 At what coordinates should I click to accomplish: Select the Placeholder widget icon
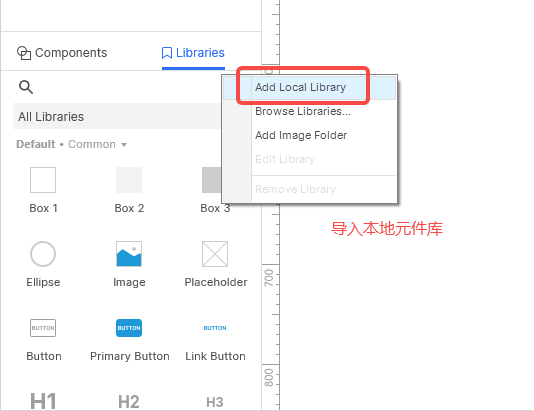[215, 254]
